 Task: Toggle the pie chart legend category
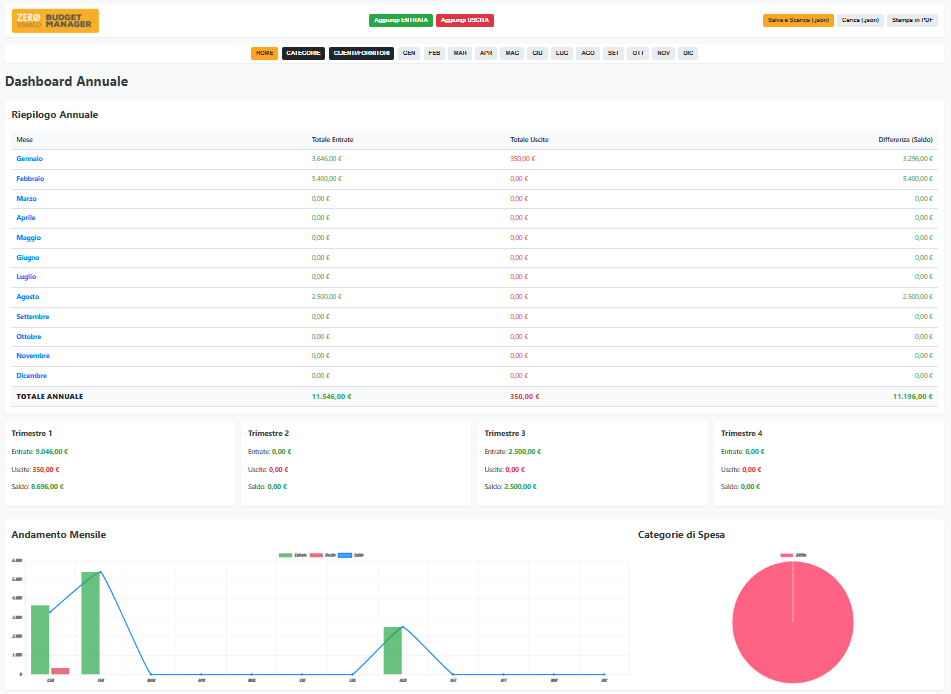(793, 554)
